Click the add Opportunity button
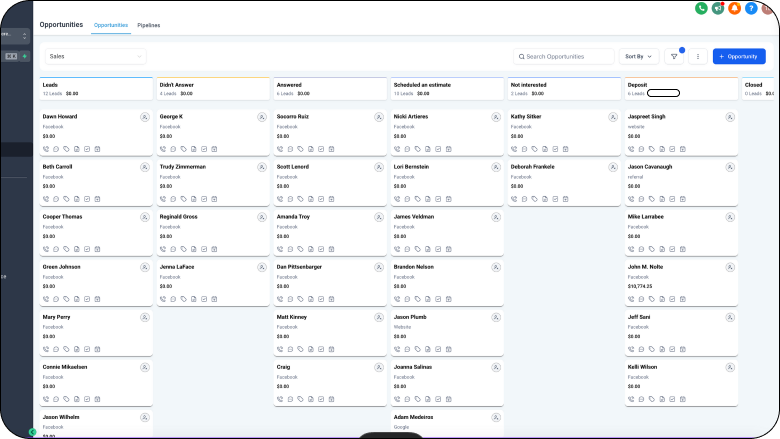This screenshot has height=439, width=780. coord(739,57)
